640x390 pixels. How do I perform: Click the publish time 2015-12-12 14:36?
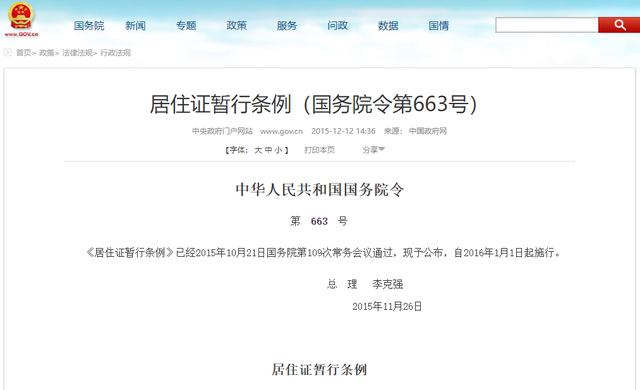(x=343, y=131)
